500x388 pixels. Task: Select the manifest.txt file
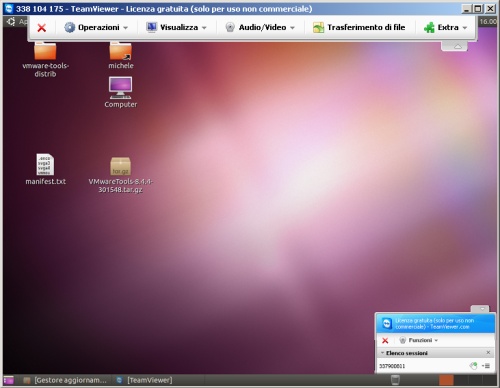tap(45, 169)
